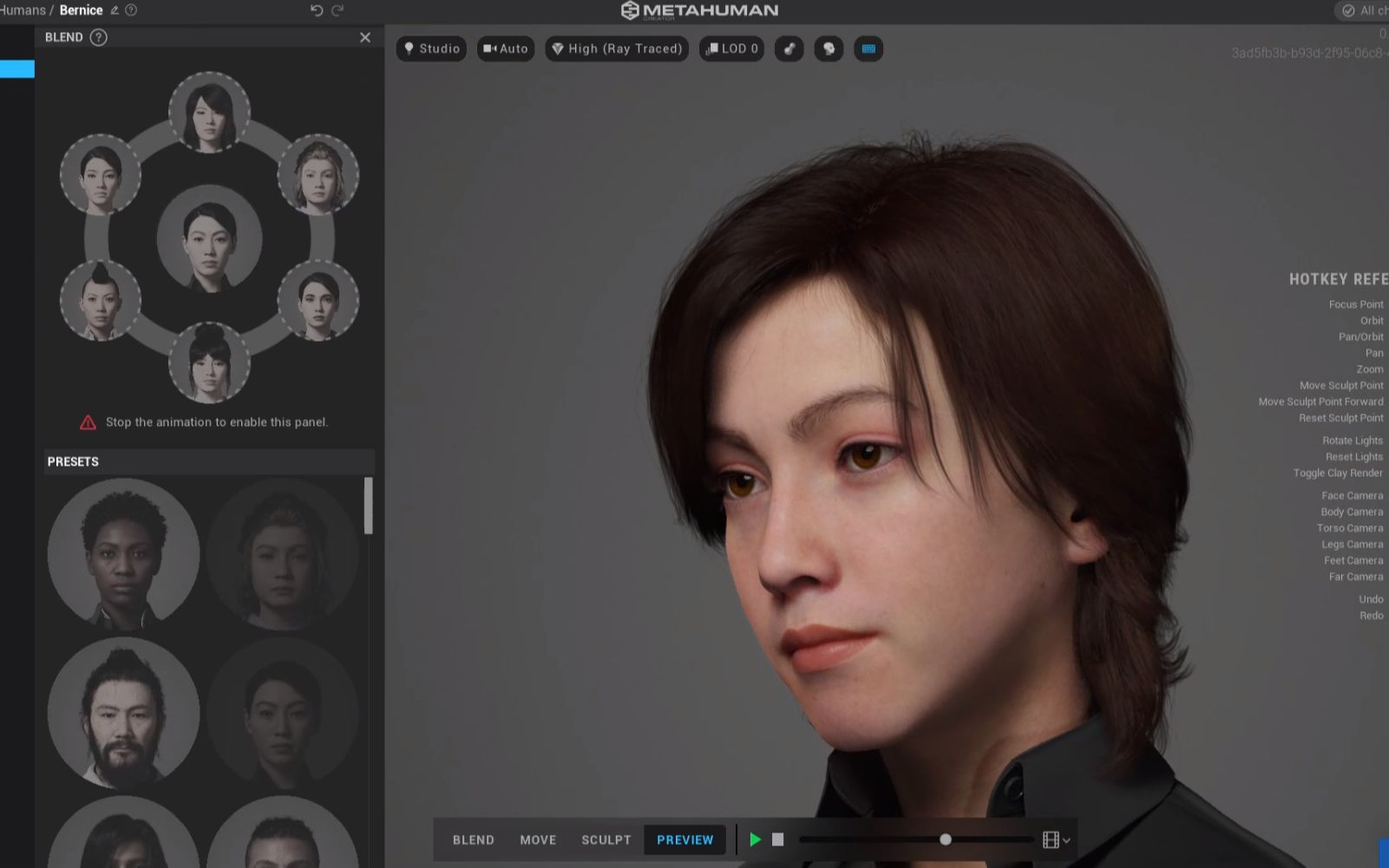This screenshot has height=868, width=1389.
Task: Click the 'Rotate Lights' hotkey entry
Action: (x=1353, y=441)
